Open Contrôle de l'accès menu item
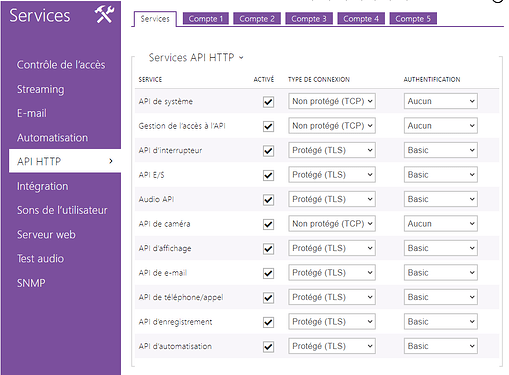509x375 pixels. pos(61,65)
